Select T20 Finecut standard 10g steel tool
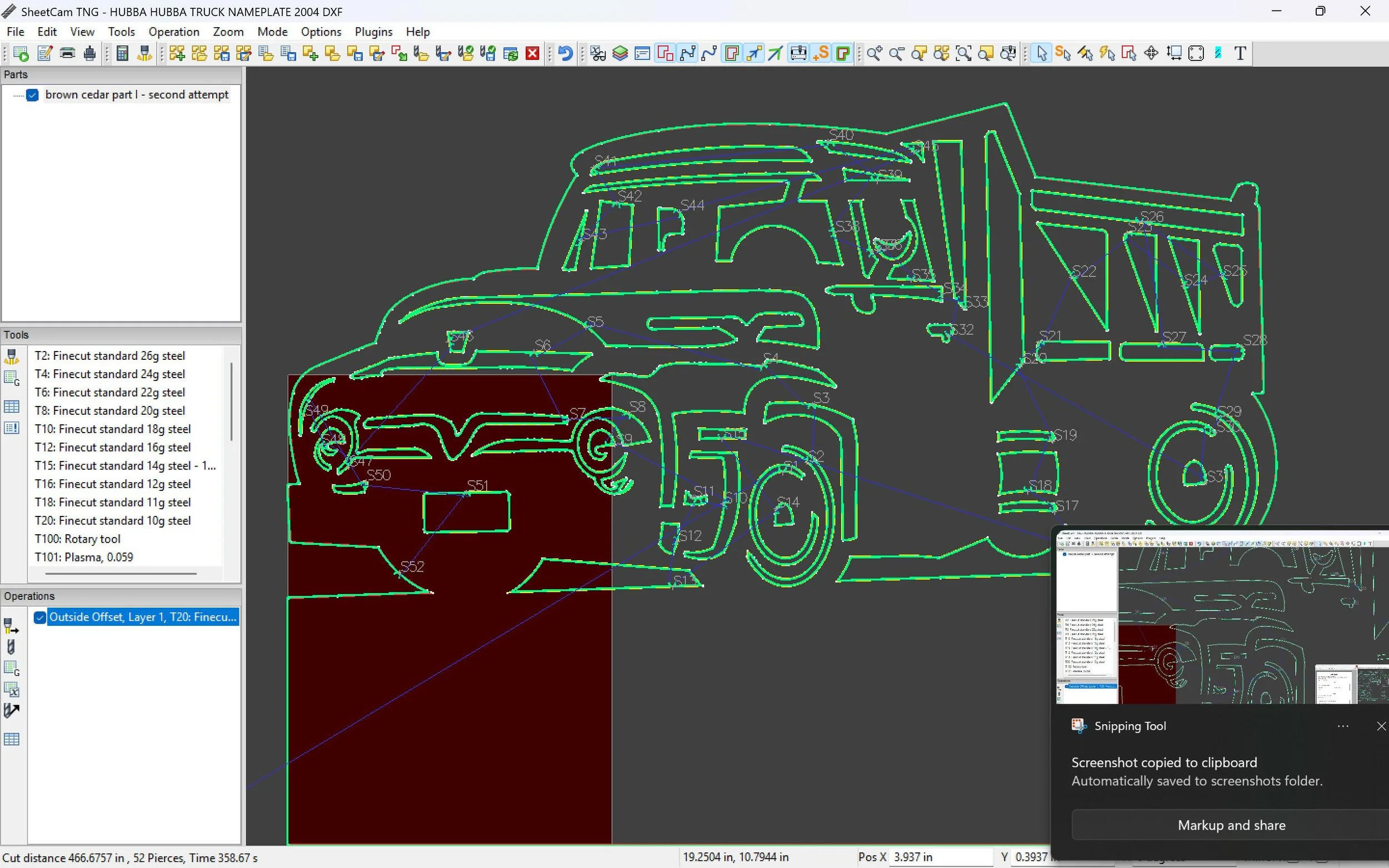This screenshot has height=868, width=1389. pos(113,521)
